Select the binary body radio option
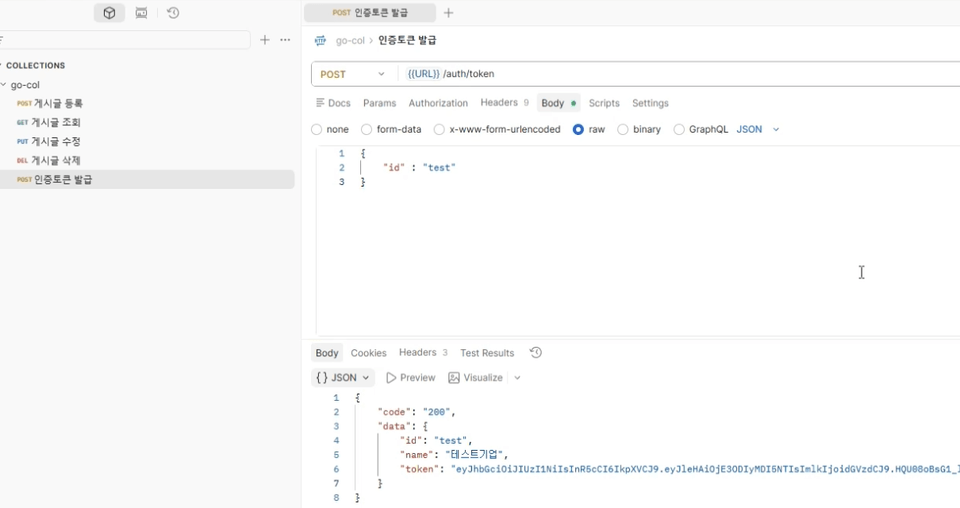960x508 pixels. click(623, 129)
